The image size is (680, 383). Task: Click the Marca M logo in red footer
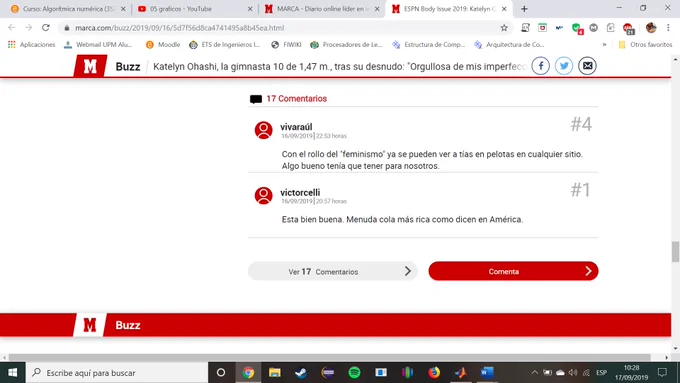(90, 325)
